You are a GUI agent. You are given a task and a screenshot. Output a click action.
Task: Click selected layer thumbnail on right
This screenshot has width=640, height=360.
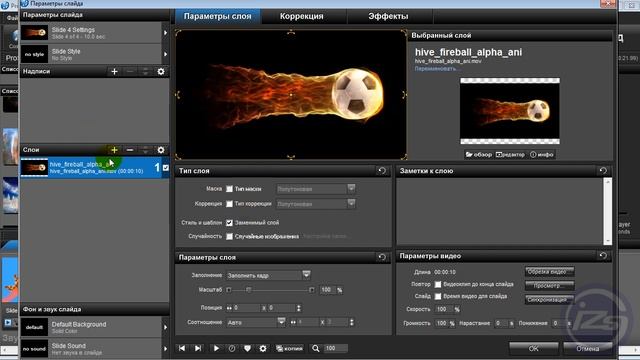[x=510, y=111]
